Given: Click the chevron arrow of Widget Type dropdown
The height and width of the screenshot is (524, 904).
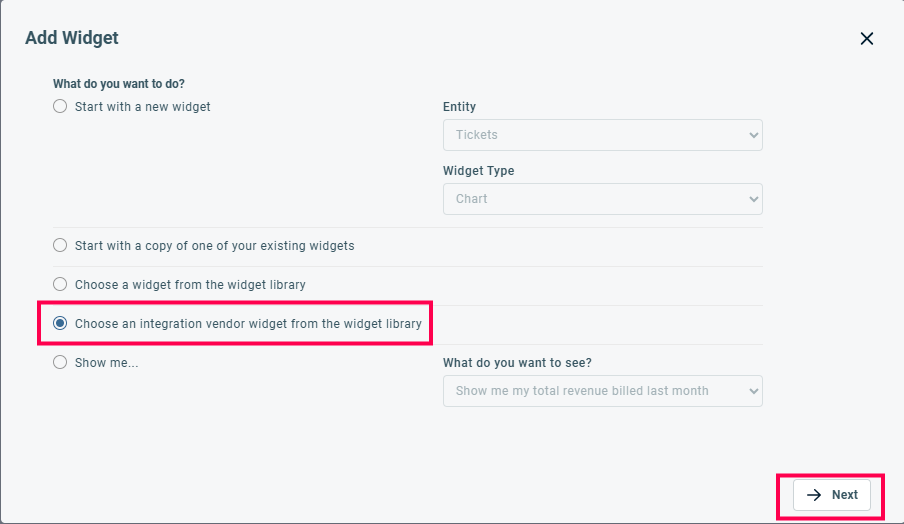Looking at the screenshot, I should coord(752,199).
